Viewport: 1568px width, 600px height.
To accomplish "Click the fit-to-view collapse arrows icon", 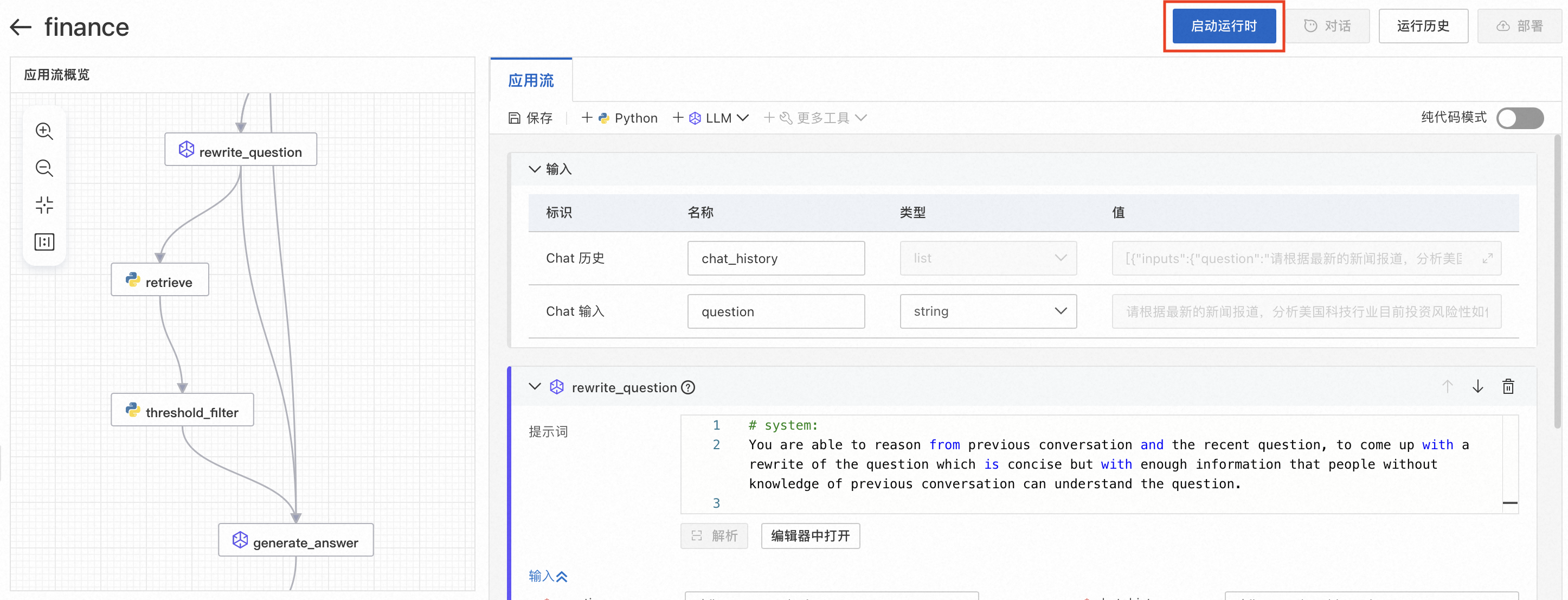I will coord(44,205).
